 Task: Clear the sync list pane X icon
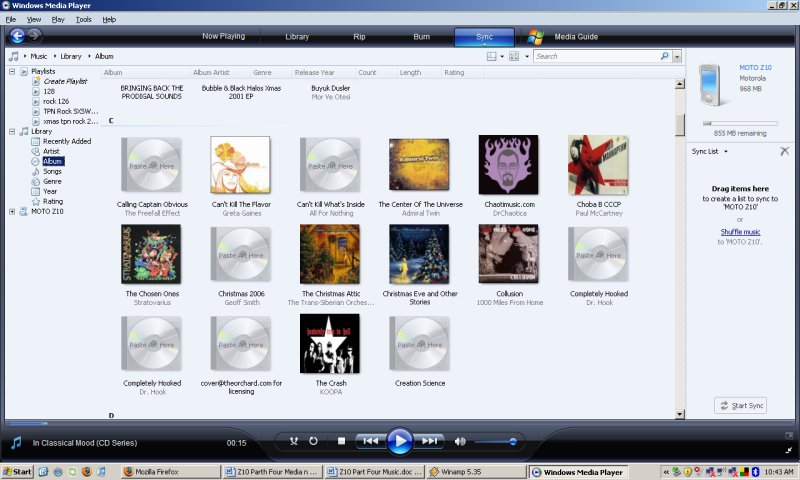click(784, 151)
